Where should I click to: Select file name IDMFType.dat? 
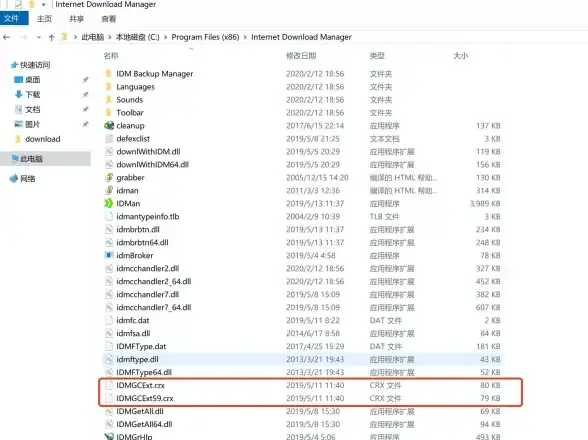141,346
